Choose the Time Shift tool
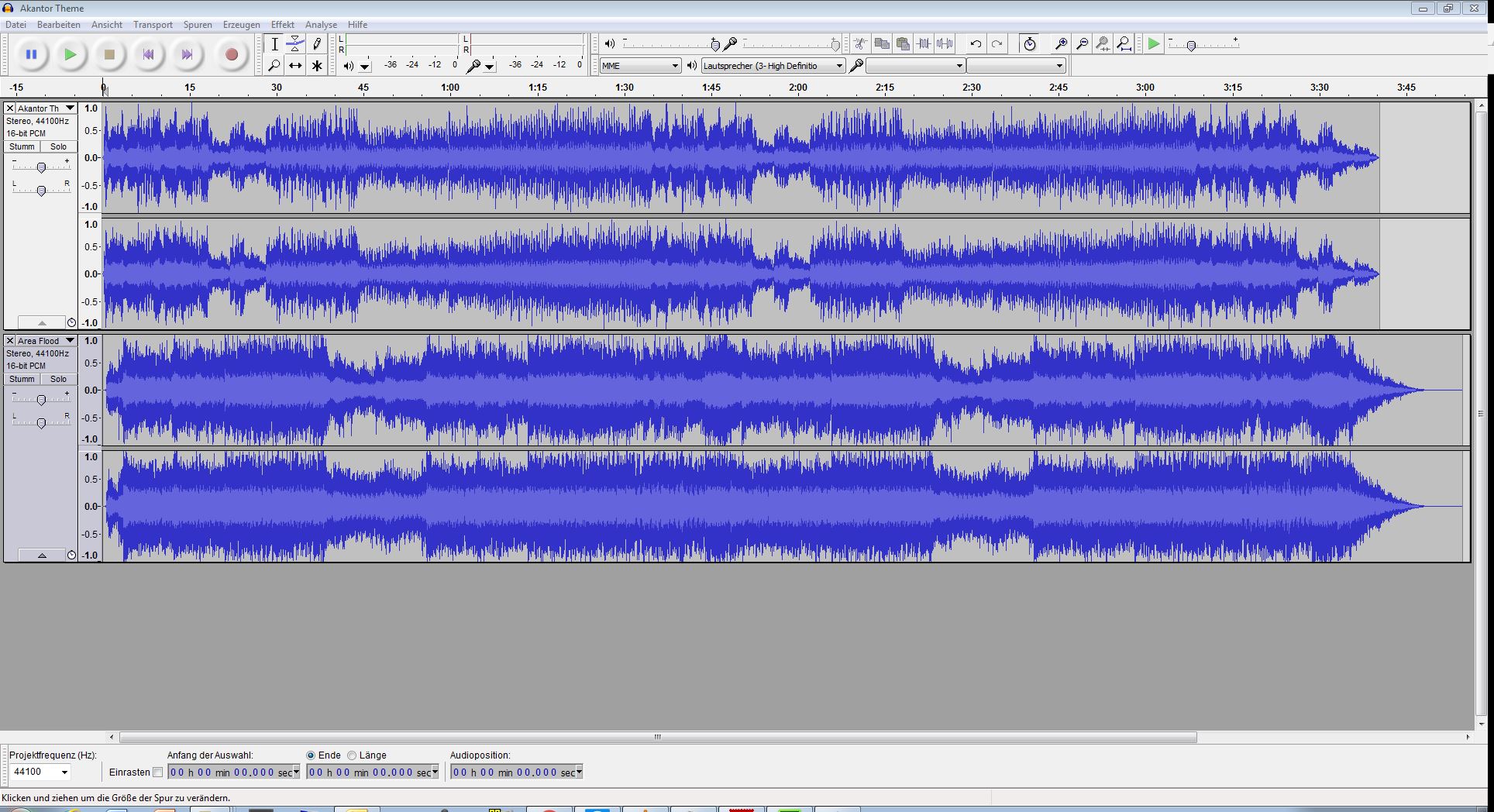This screenshot has height=812, width=1494. 295,66
